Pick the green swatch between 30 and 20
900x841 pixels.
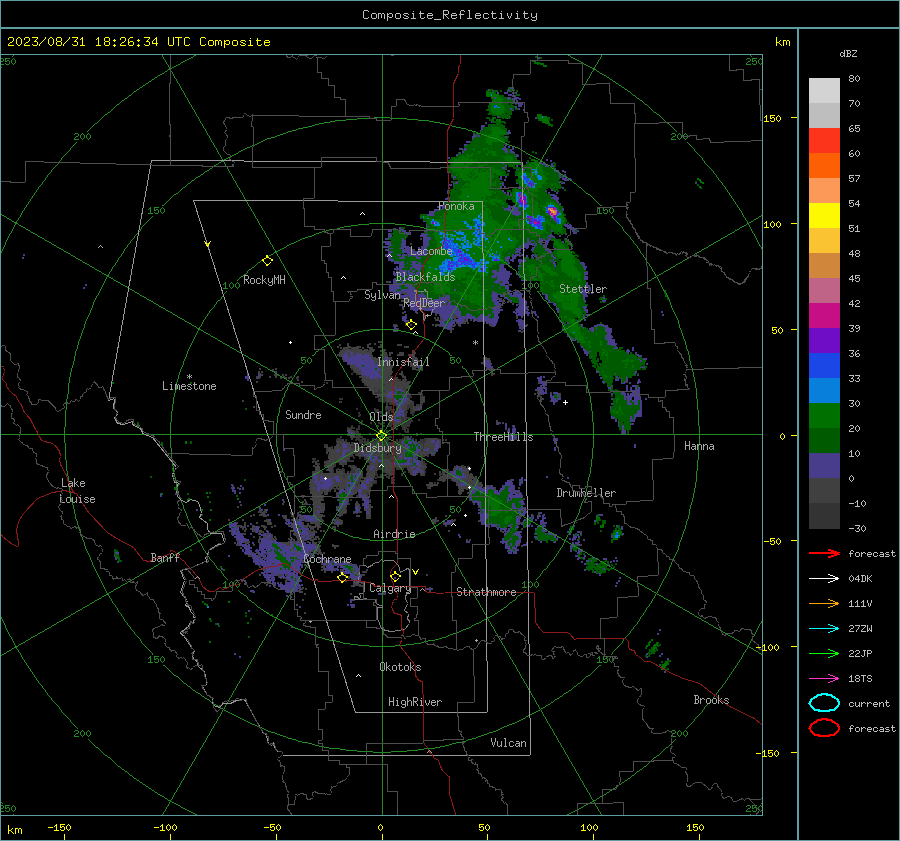pyautogui.click(x=824, y=416)
